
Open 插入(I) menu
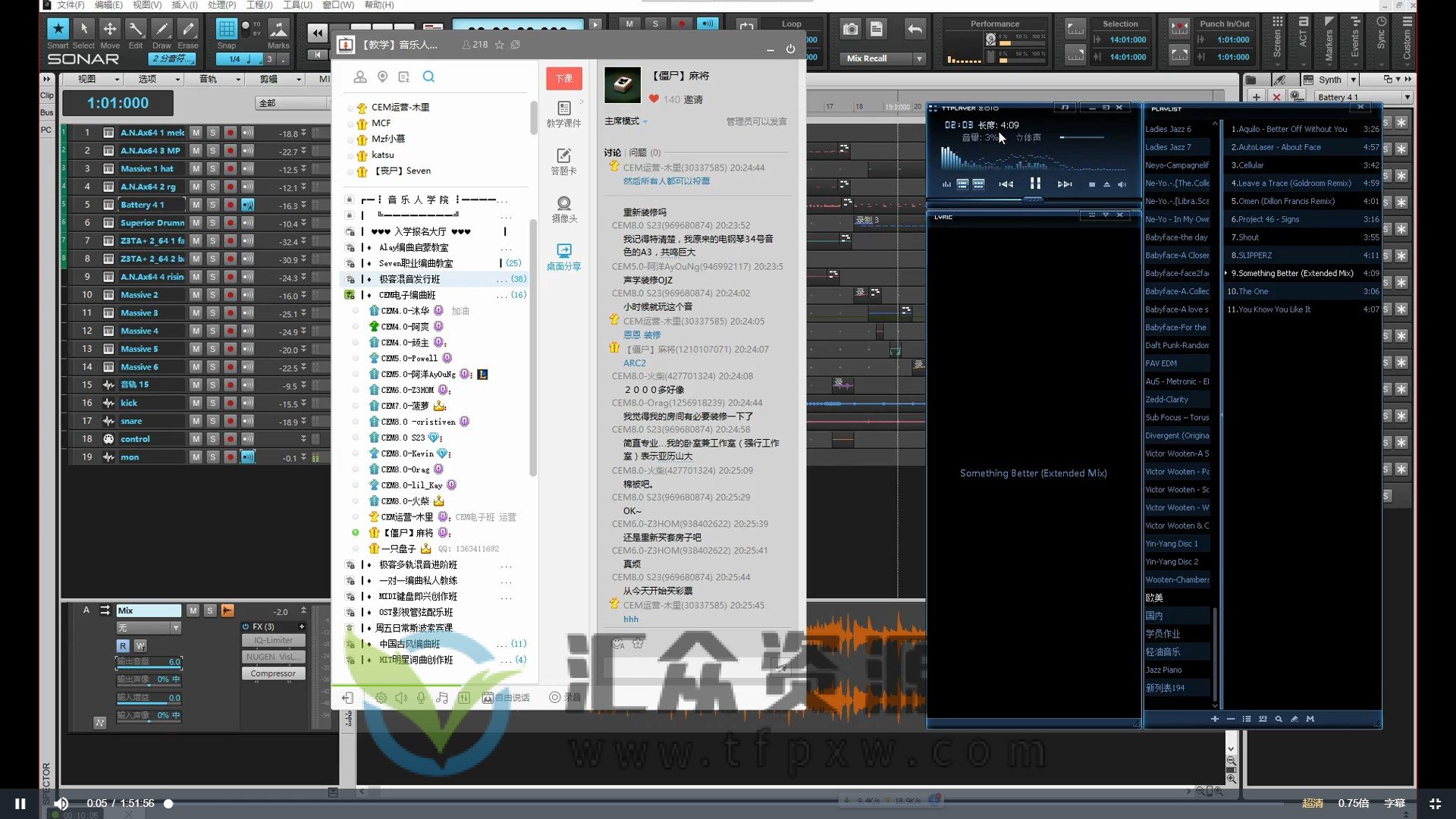tap(184, 5)
